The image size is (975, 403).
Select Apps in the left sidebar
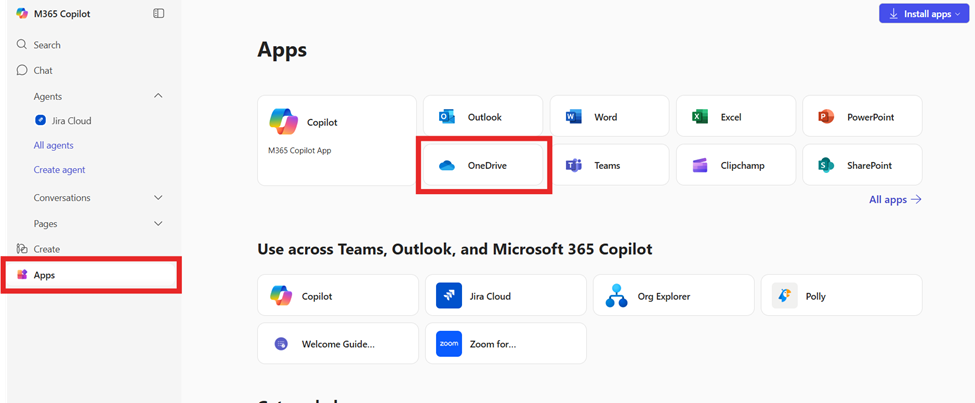[x=44, y=275]
